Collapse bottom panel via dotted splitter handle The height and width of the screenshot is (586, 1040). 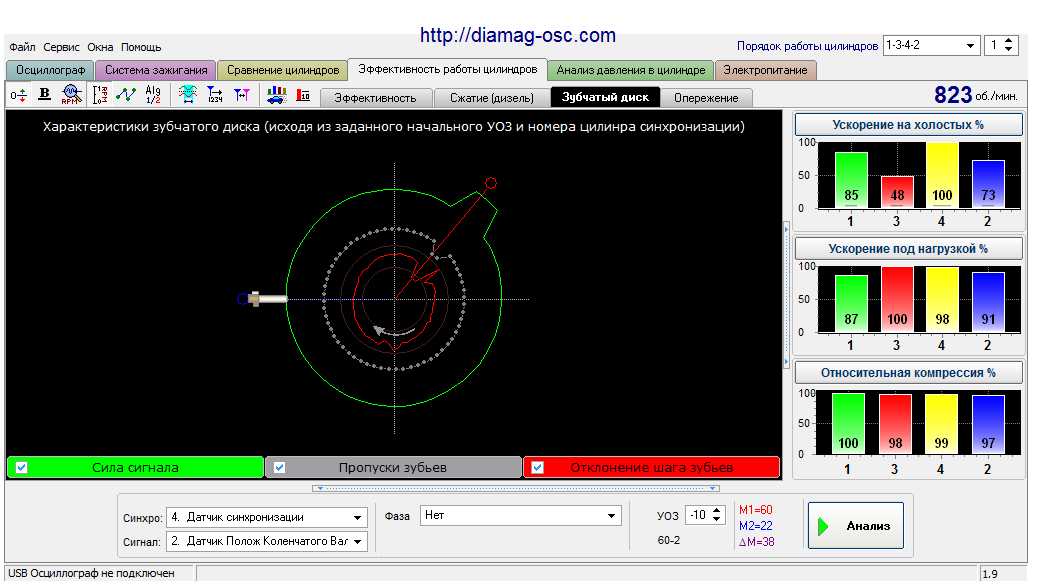click(x=516, y=489)
